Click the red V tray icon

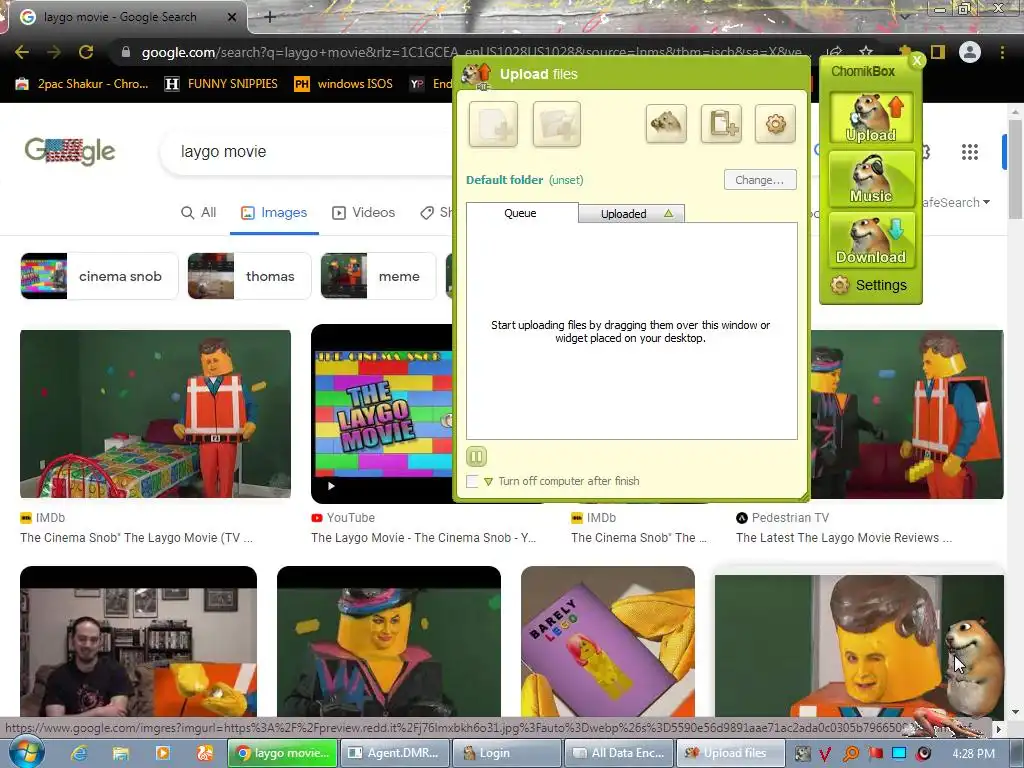tap(825, 754)
